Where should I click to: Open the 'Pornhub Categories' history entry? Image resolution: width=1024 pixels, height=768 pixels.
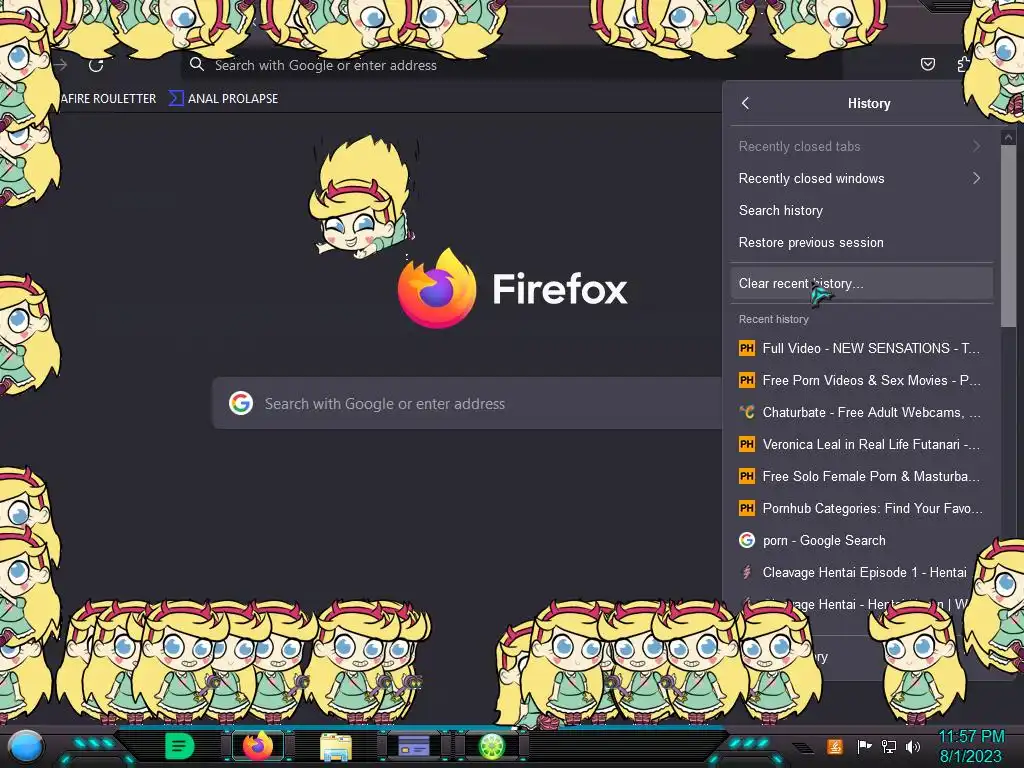(861, 508)
